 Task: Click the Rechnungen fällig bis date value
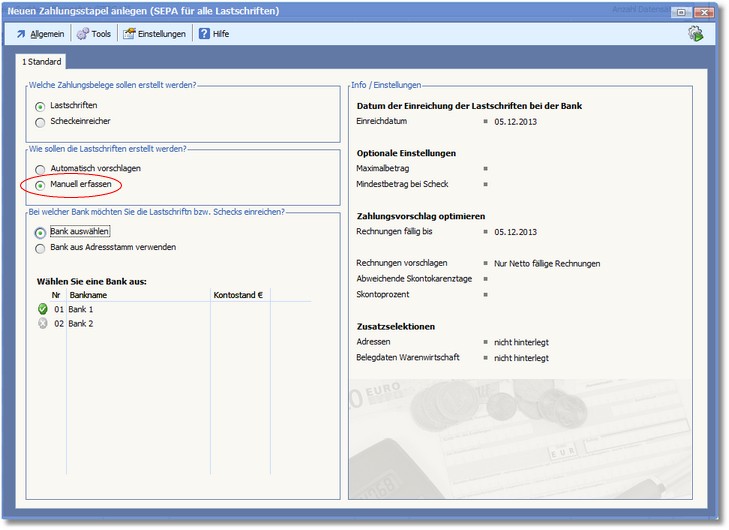point(515,232)
